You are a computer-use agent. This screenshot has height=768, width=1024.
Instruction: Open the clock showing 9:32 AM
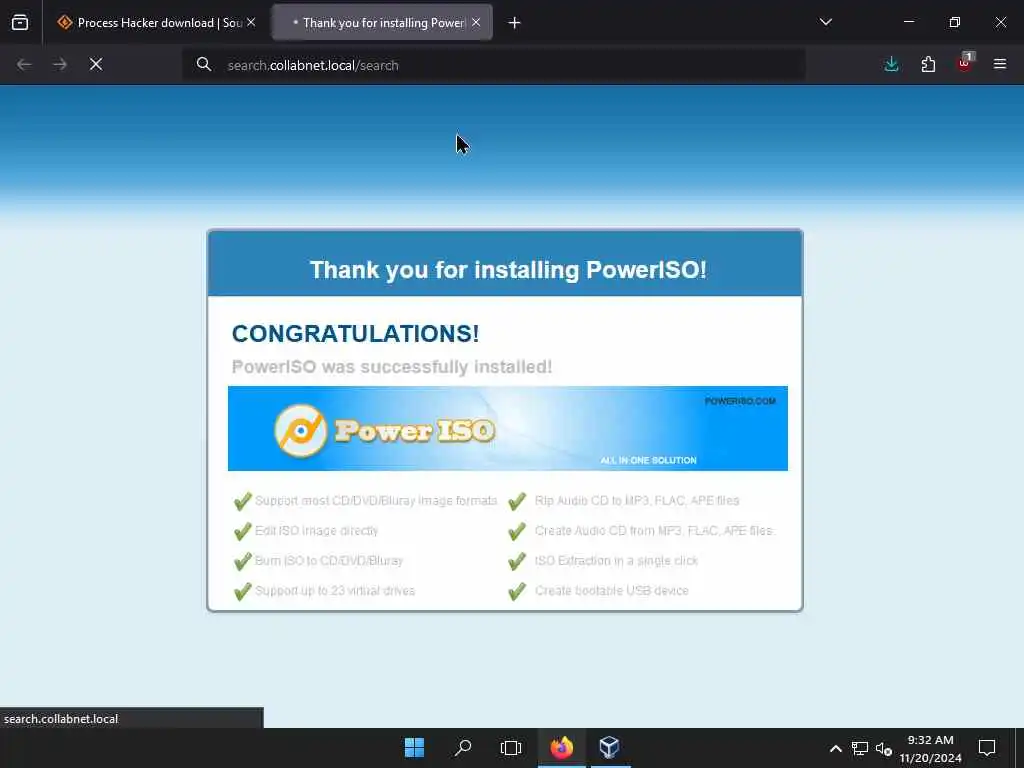click(931, 748)
